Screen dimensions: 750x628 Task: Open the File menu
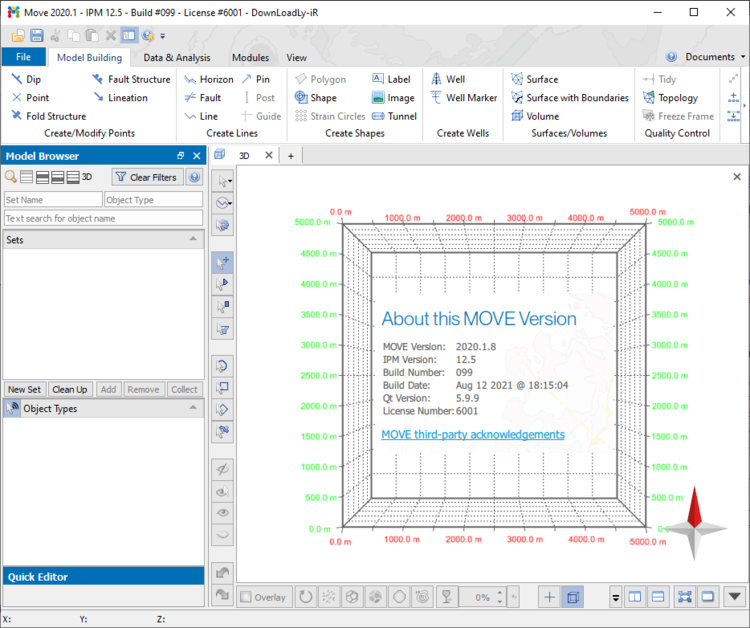point(23,58)
